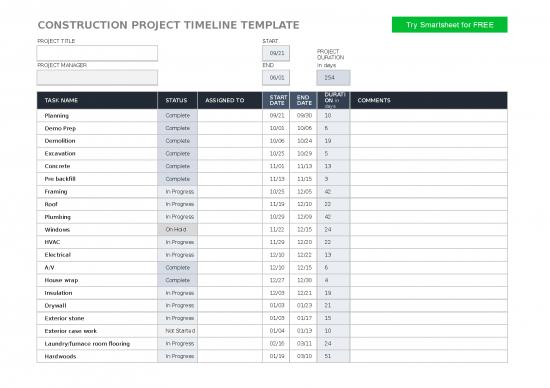This screenshot has width=550, height=388.
Task: Click the end date in the Roof row
Action: click(x=303, y=204)
